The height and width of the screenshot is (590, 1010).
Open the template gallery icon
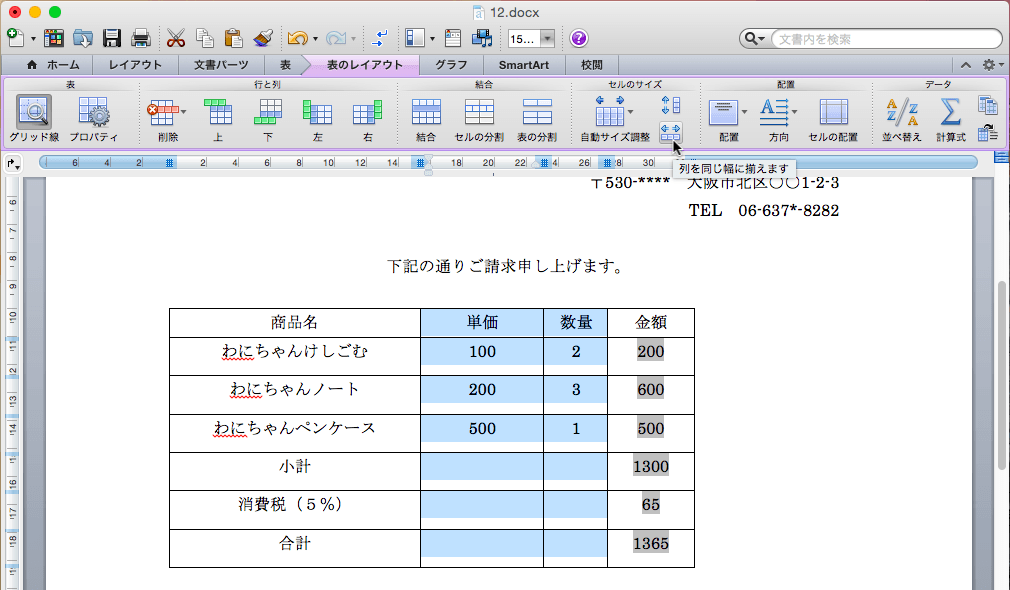tap(54, 39)
